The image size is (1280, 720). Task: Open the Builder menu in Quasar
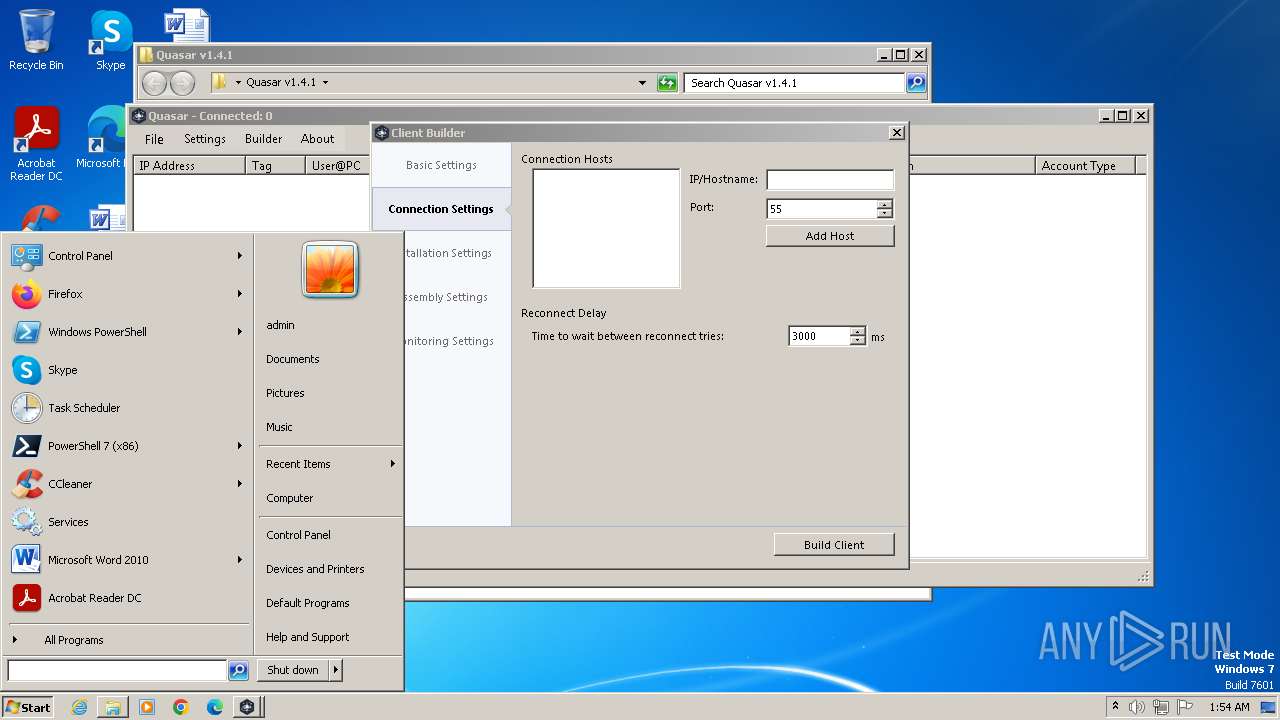[x=264, y=139]
